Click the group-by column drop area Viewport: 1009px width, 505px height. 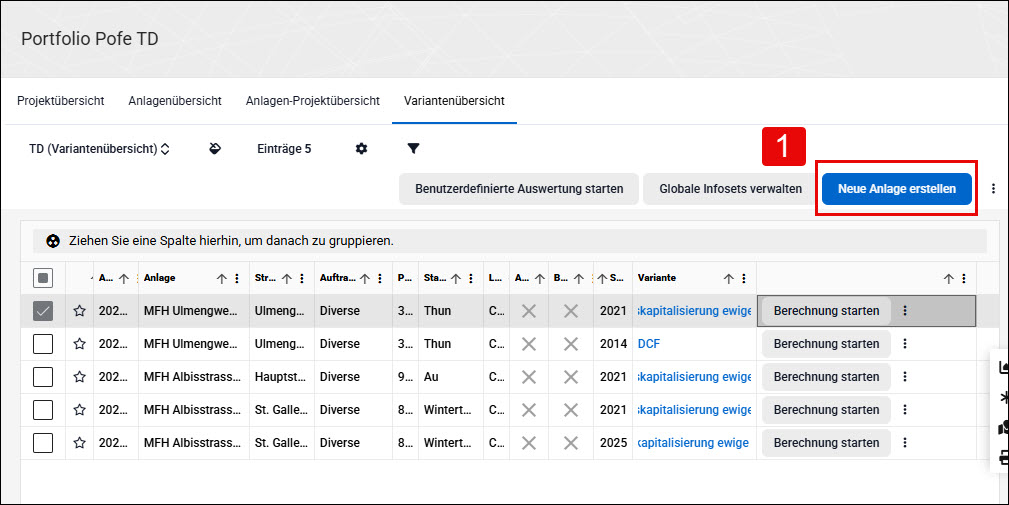click(x=510, y=241)
